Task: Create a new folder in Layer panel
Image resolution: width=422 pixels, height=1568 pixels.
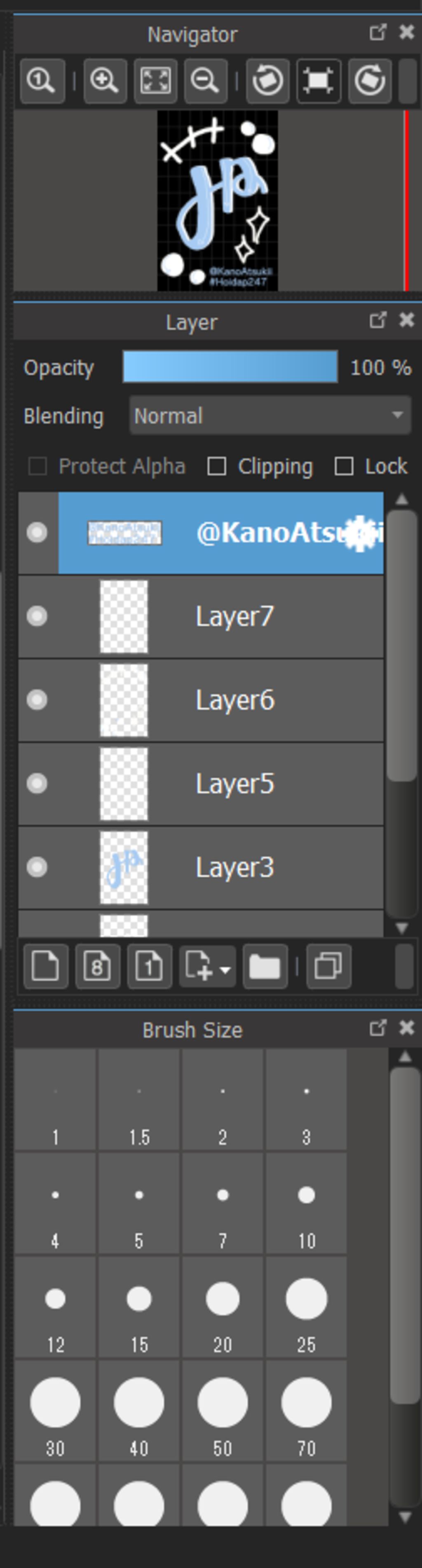Action: click(x=265, y=966)
